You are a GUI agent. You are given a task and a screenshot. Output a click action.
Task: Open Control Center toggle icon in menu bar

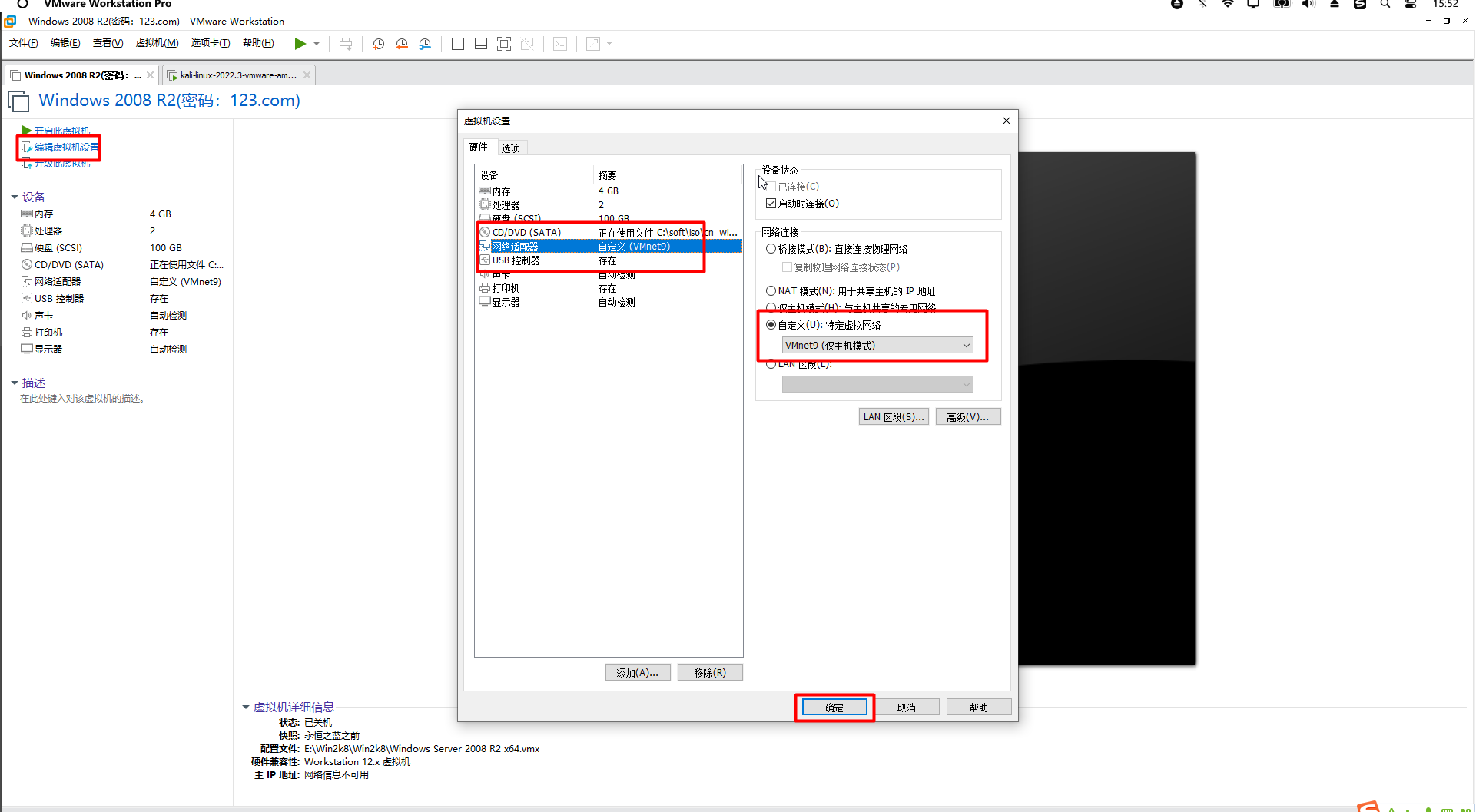click(x=1411, y=4)
